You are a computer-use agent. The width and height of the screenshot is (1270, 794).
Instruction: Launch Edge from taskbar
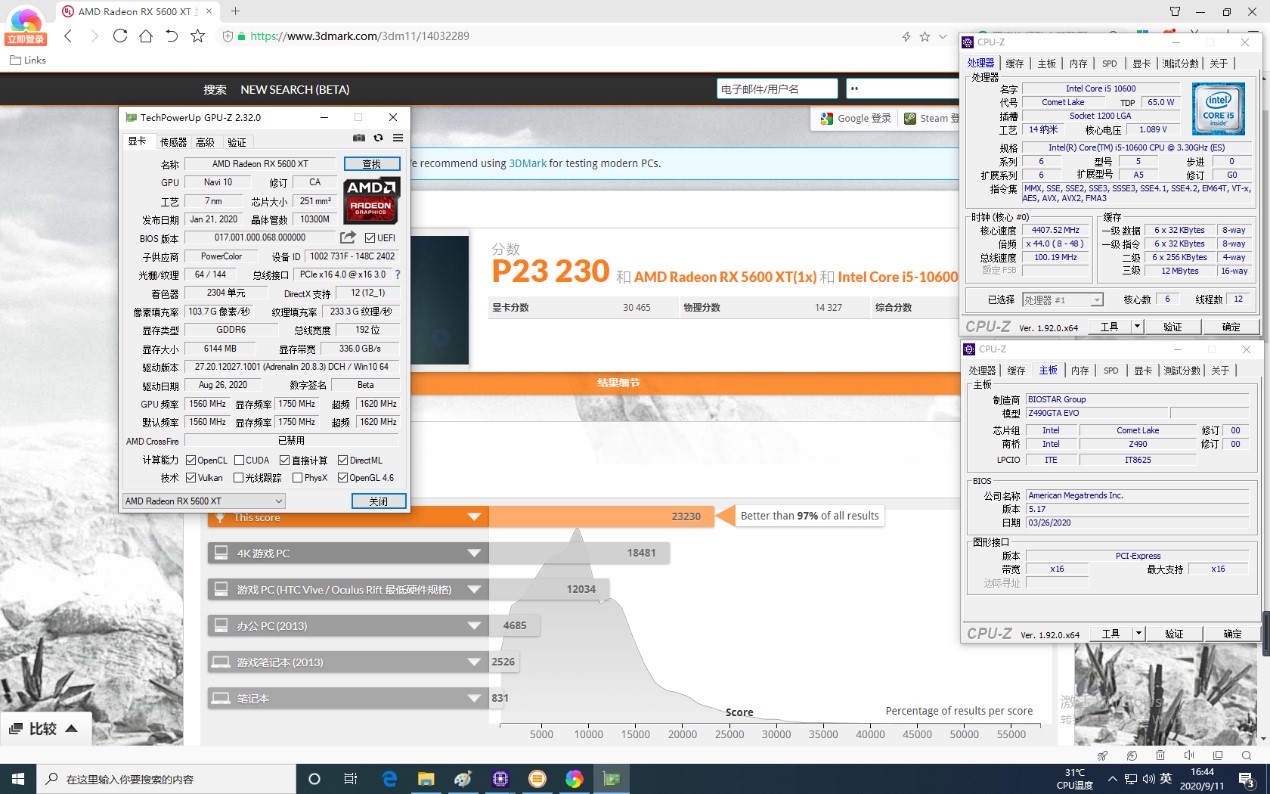click(389, 778)
